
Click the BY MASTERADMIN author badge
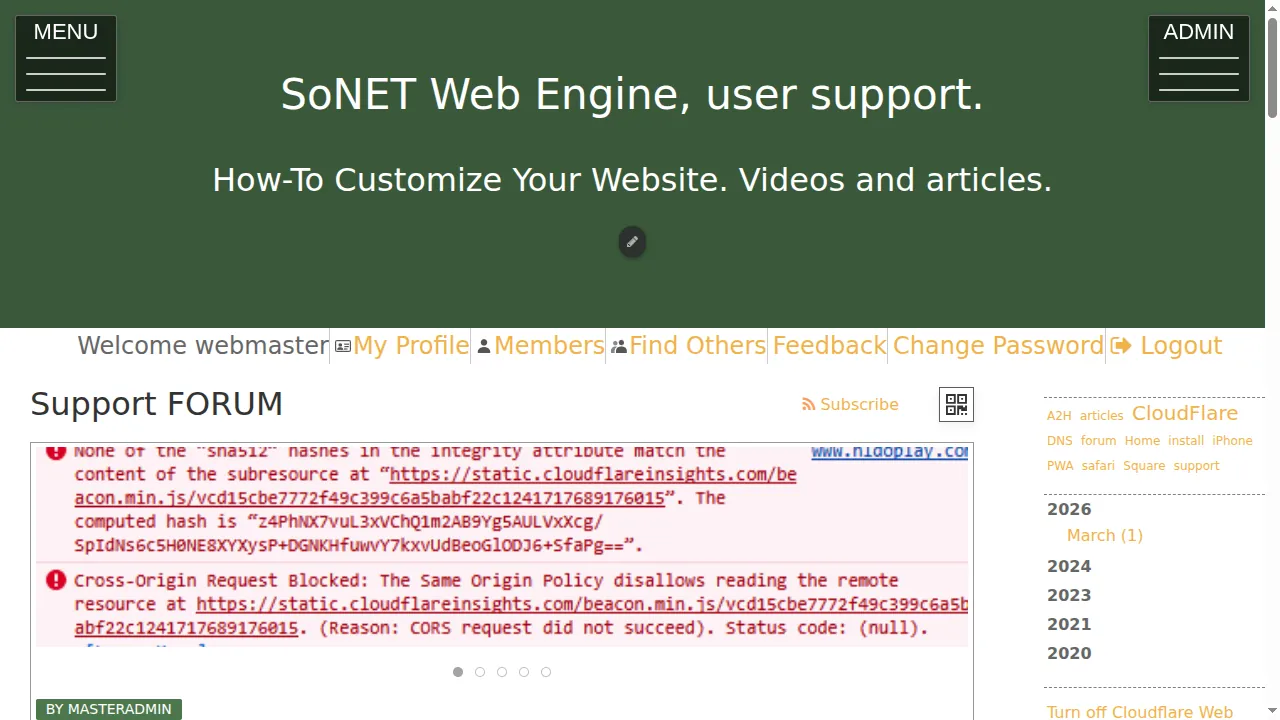109,709
